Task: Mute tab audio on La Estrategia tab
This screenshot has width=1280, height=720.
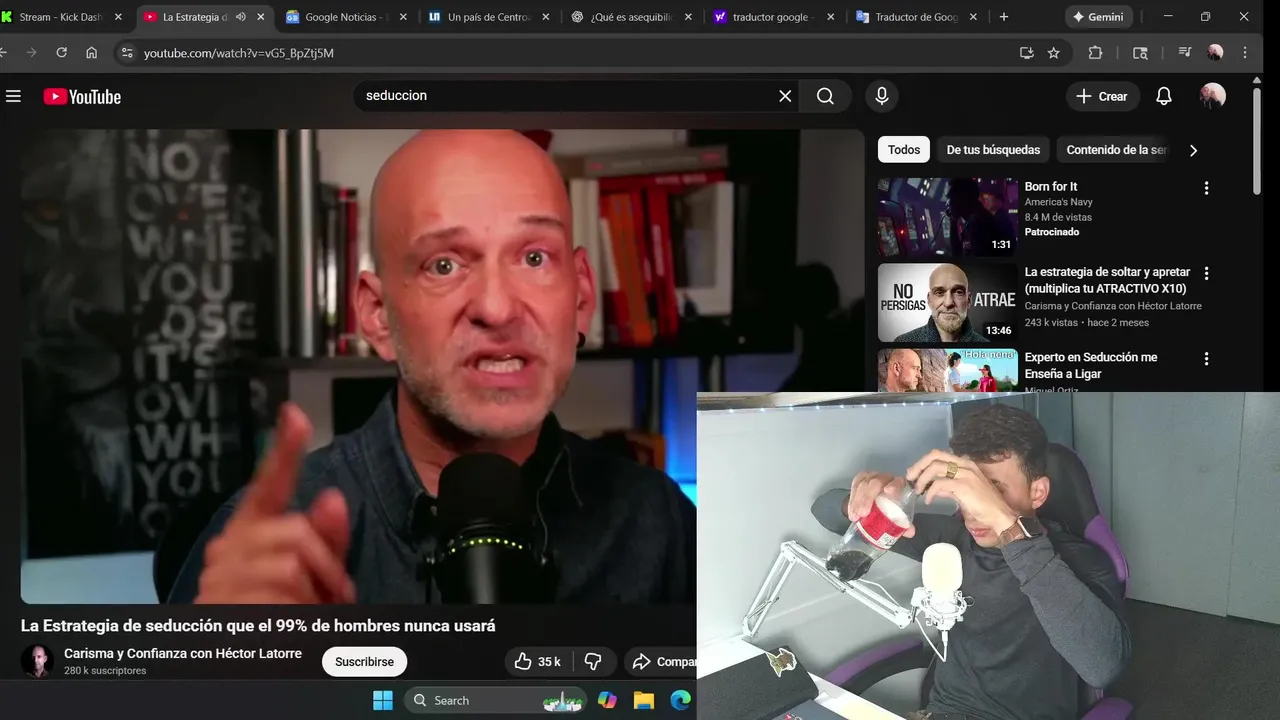Action: pyautogui.click(x=240, y=17)
